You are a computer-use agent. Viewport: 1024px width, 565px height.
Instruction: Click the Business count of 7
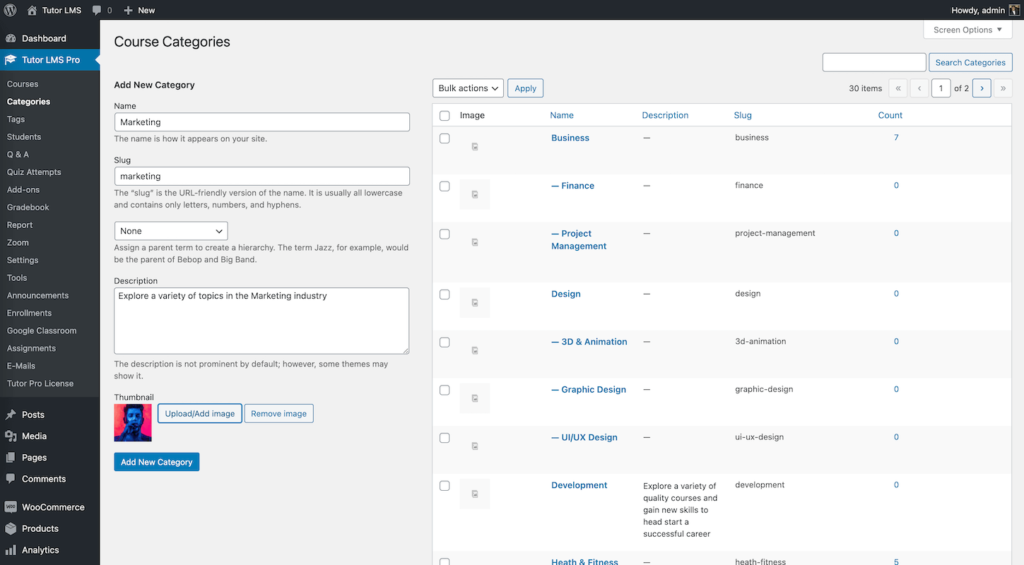(x=896, y=137)
